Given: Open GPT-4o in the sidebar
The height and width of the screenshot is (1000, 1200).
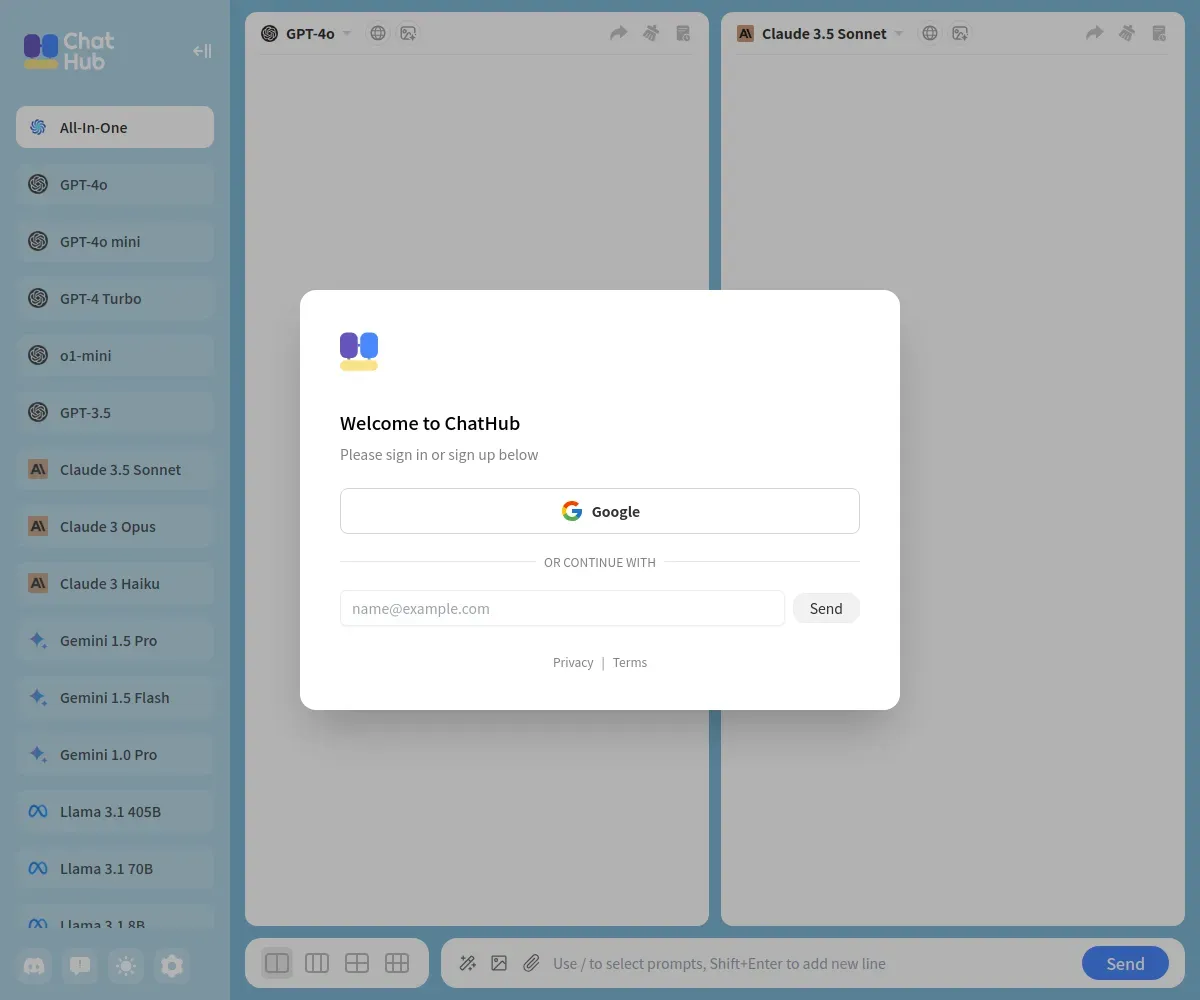Looking at the screenshot, I should click(x=115, y=184).
